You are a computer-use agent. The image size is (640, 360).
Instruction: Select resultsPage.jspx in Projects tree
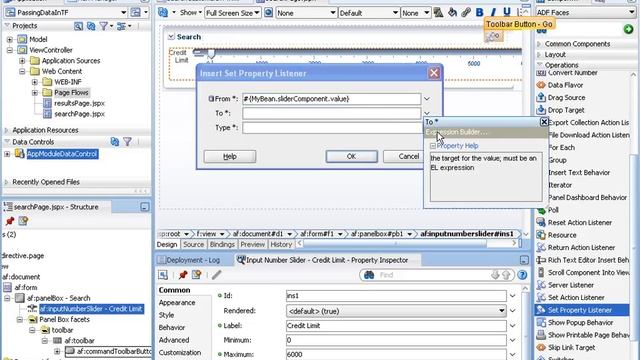(x=79, y=103)
